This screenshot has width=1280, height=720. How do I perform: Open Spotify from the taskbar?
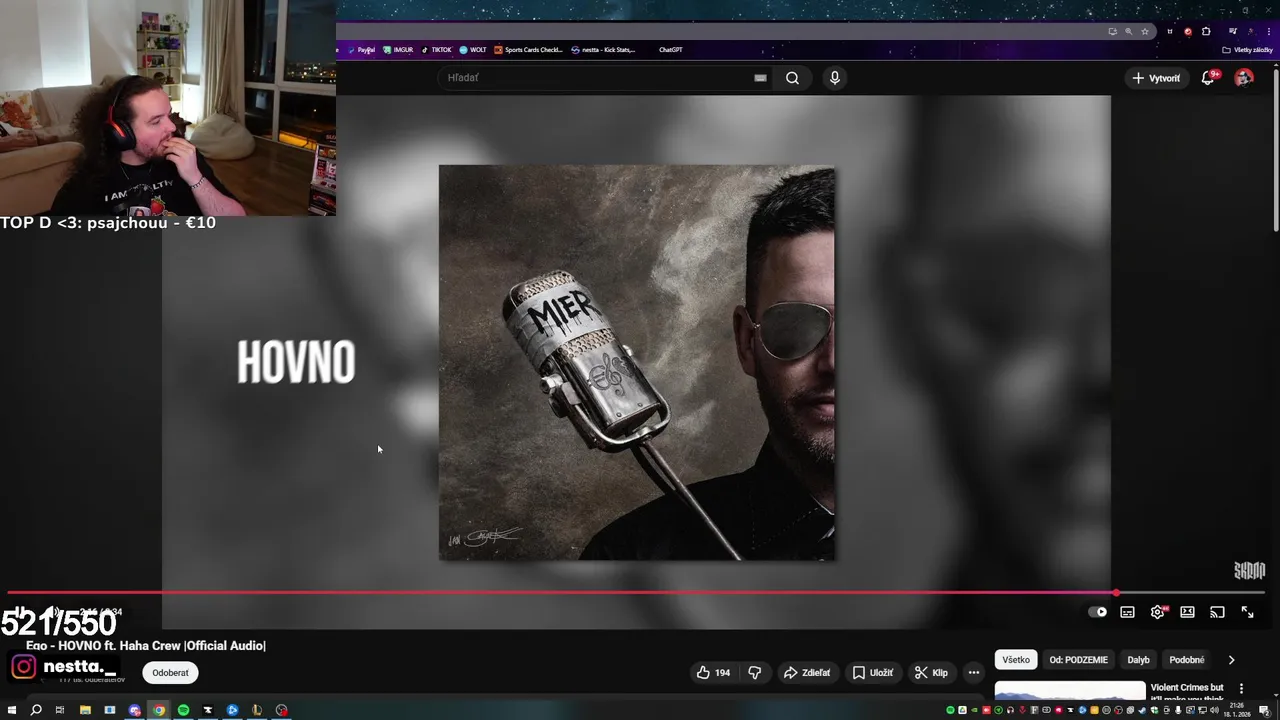click(183, 710)
